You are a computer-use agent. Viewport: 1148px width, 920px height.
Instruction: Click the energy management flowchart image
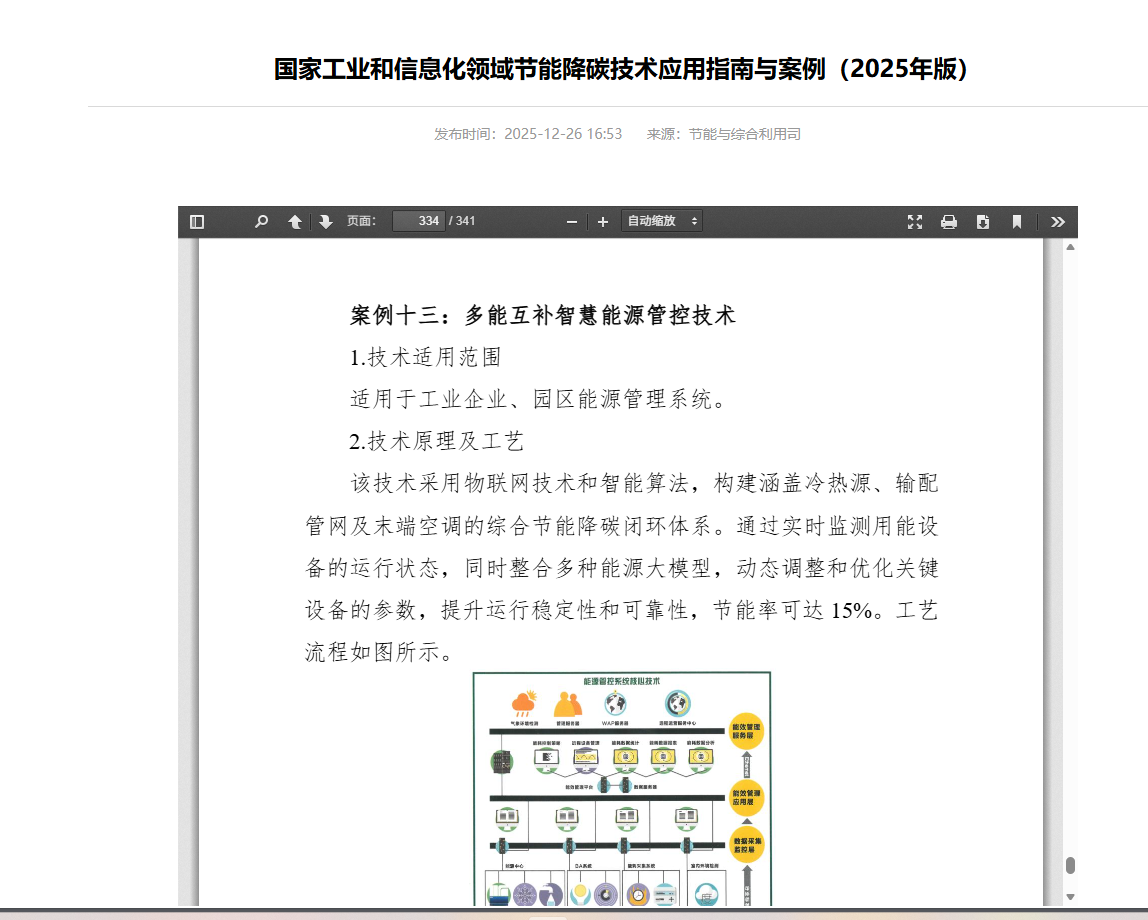(x=621, y=788)
